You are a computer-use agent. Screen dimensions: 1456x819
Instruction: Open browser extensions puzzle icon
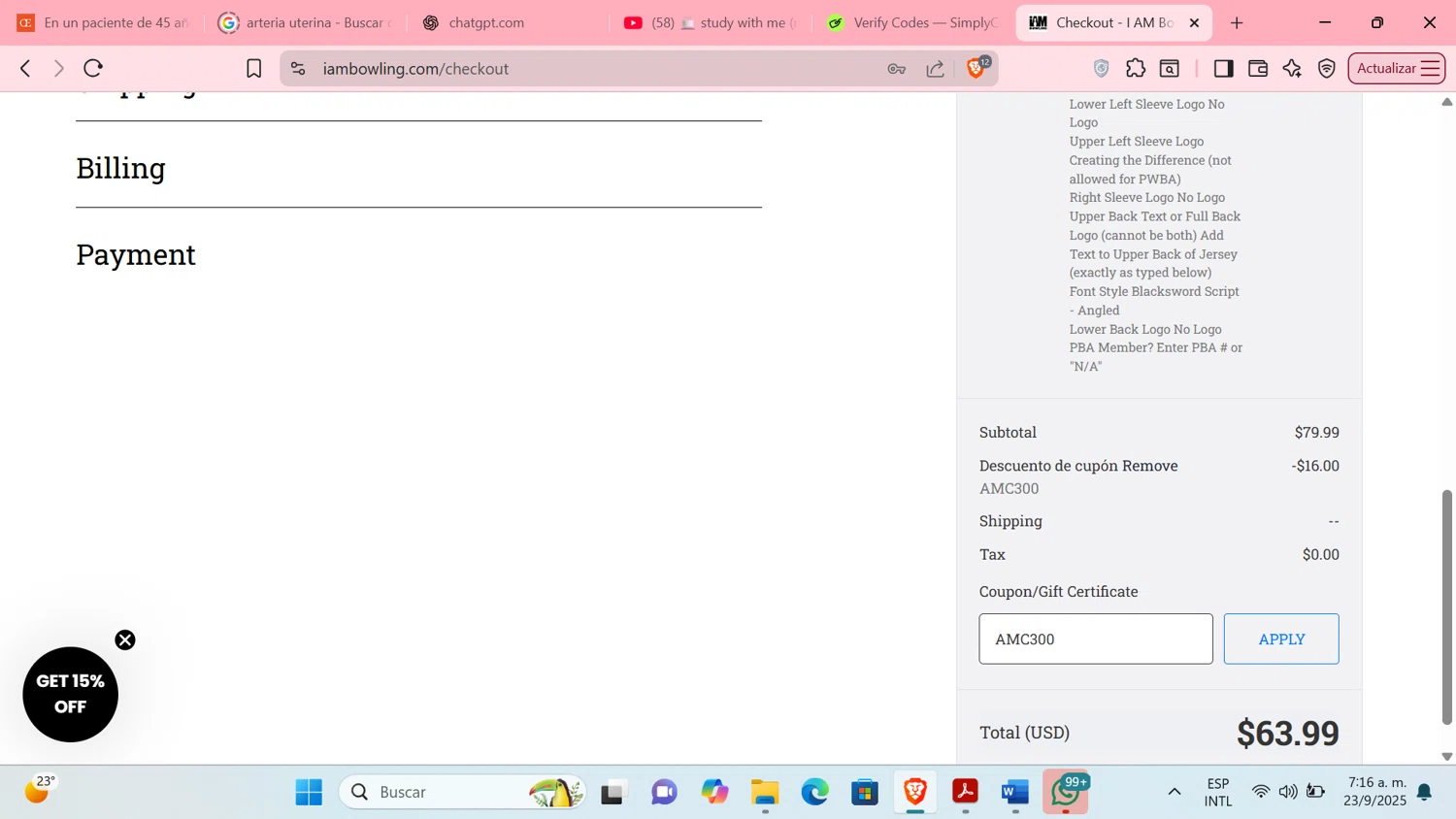(1135, 69)
